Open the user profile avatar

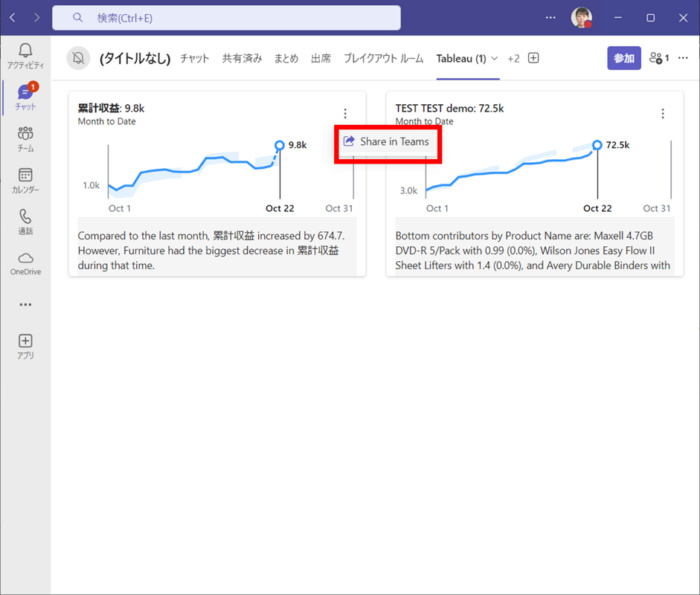[581, 18]
